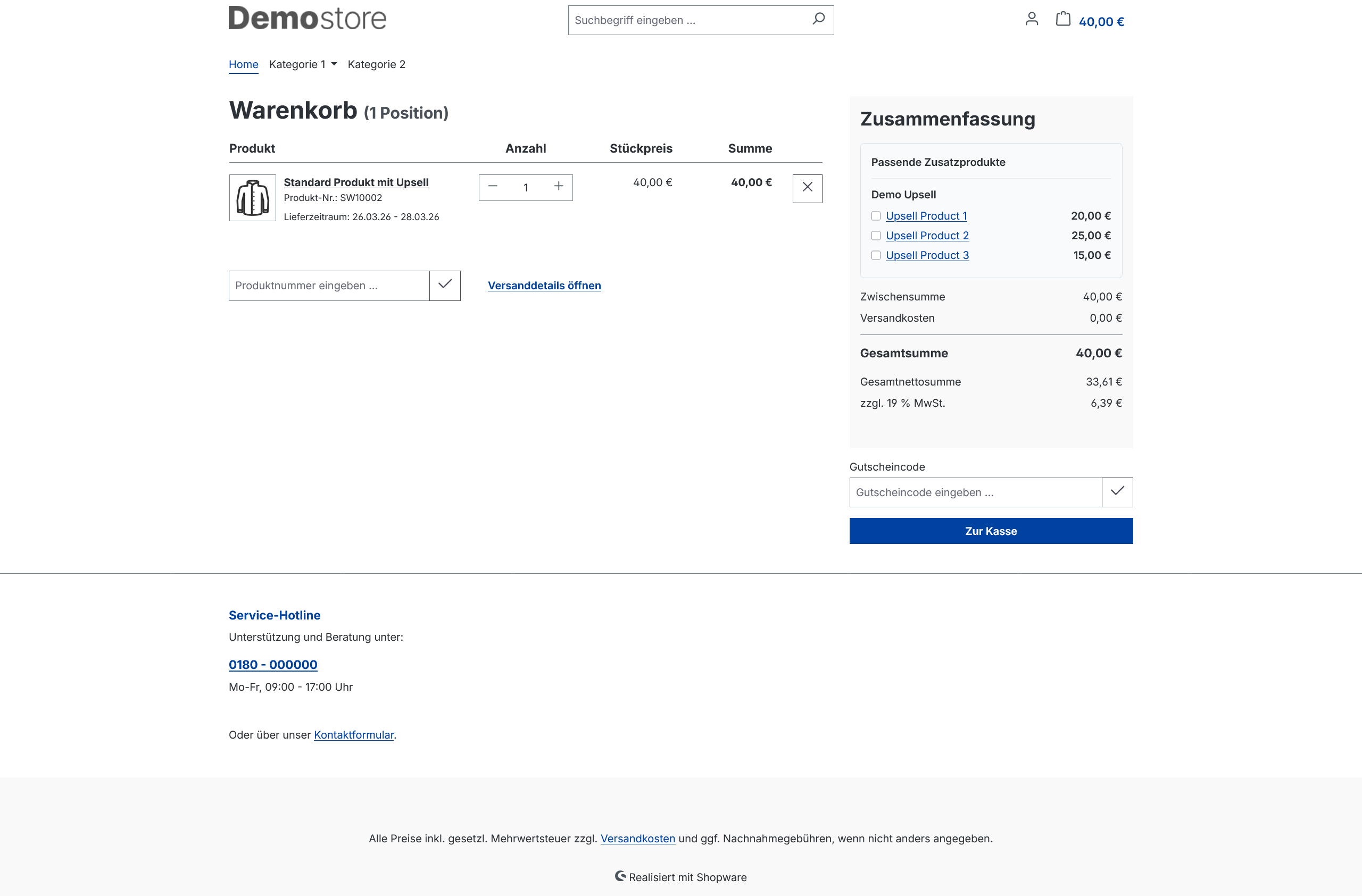1362x896 pixels.
Task: Check the Upsell Product 1 checkbox
Action: click(x=876, y=215)
